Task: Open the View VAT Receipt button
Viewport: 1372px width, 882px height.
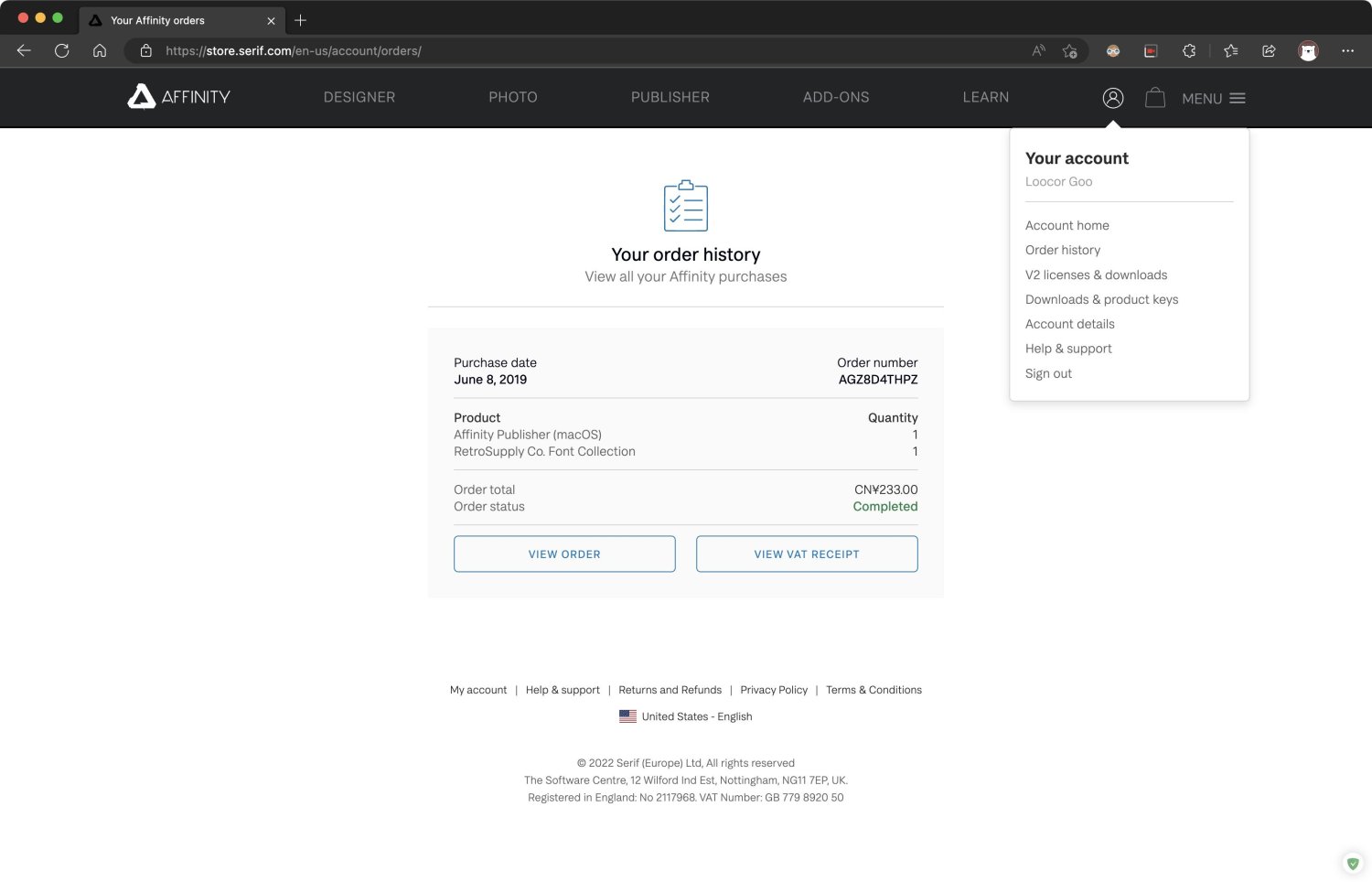Action: pyautogui.click(x=806, y=554)
